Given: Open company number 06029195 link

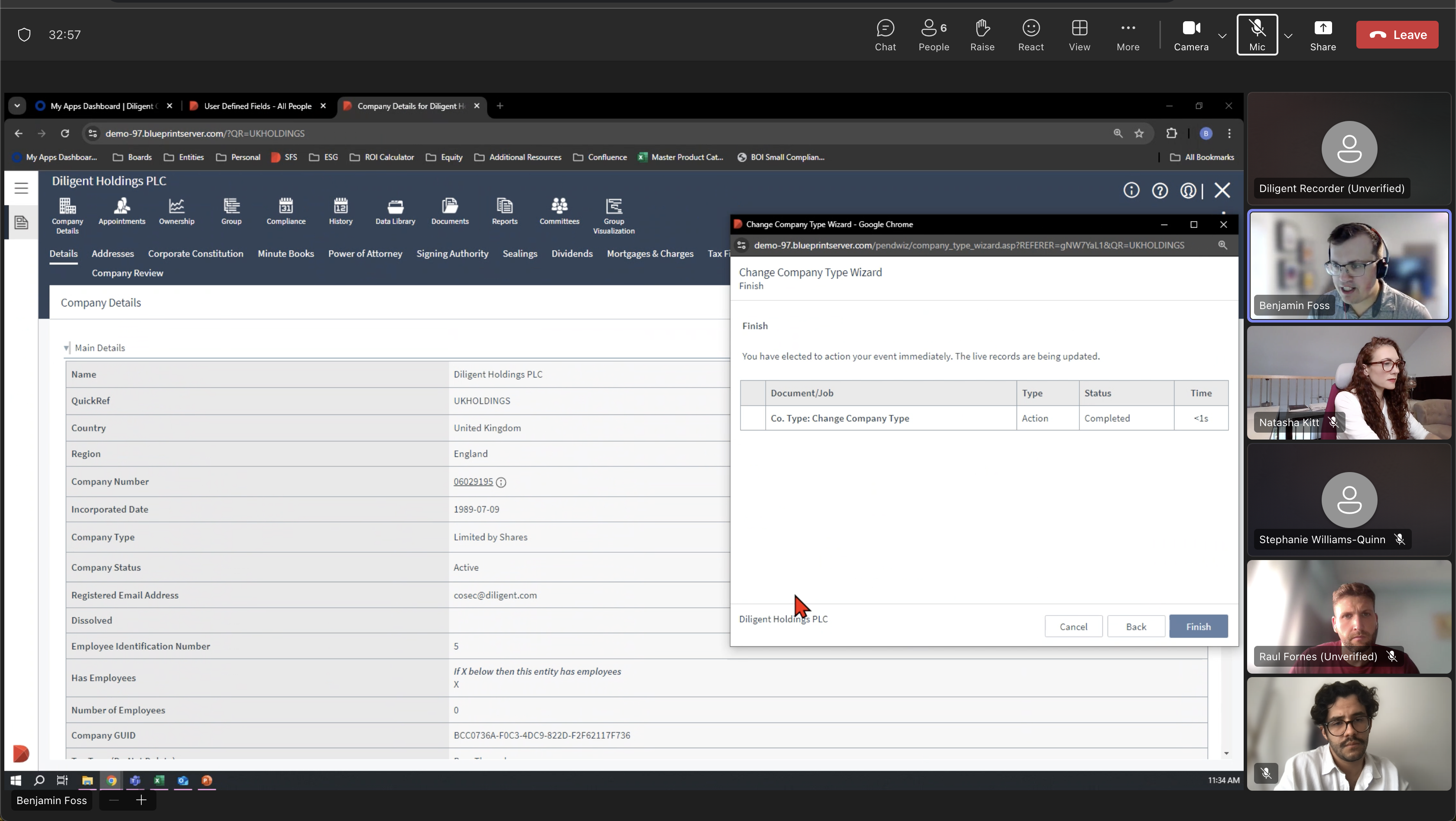Looking at the screenshot, I should click(x=473, y=482).
